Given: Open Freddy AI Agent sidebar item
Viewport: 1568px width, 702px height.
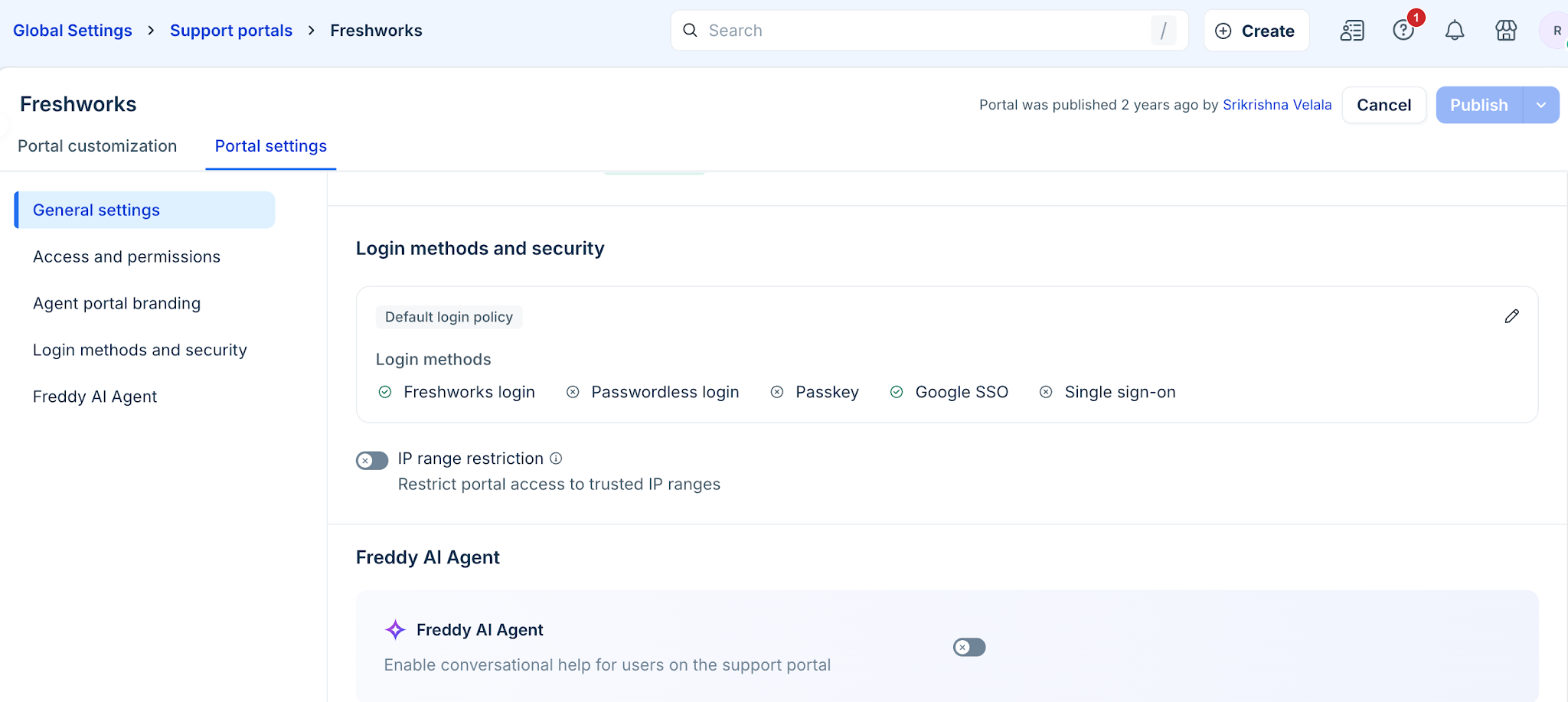Looking at the screenshot, I should click(x=95, y=397).
